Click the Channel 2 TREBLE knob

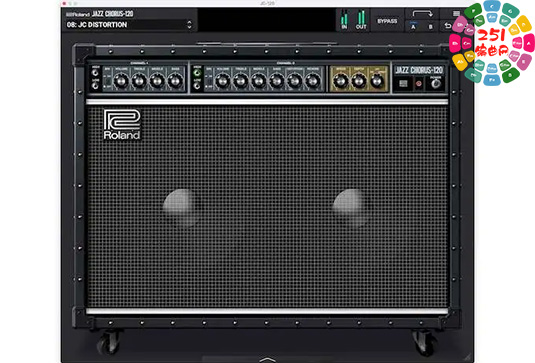[241, 81]
